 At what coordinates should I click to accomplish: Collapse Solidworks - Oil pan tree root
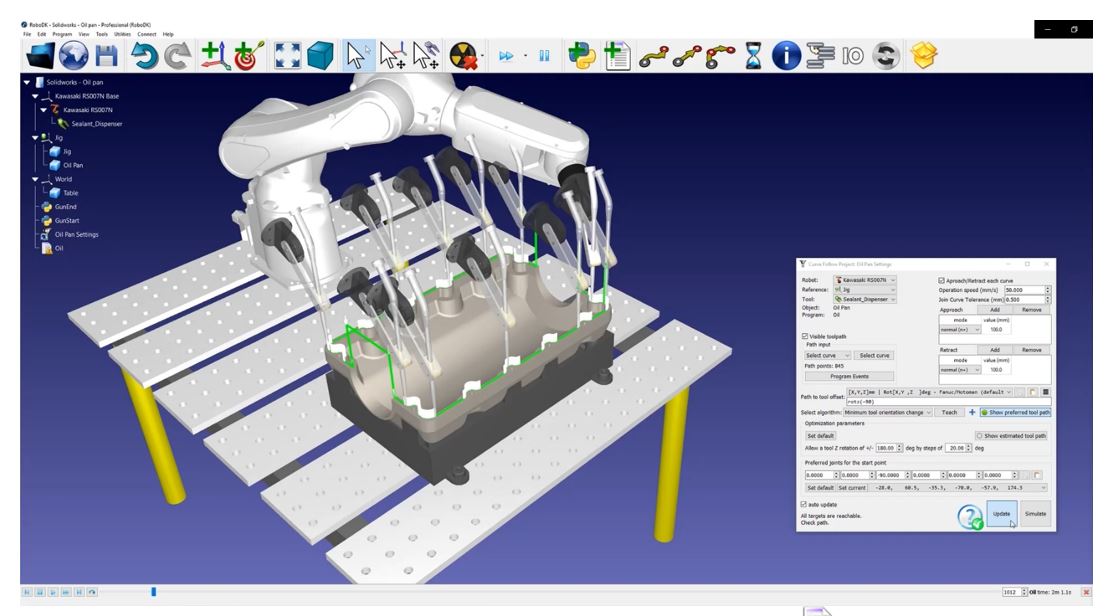click(x=27, y=82)
